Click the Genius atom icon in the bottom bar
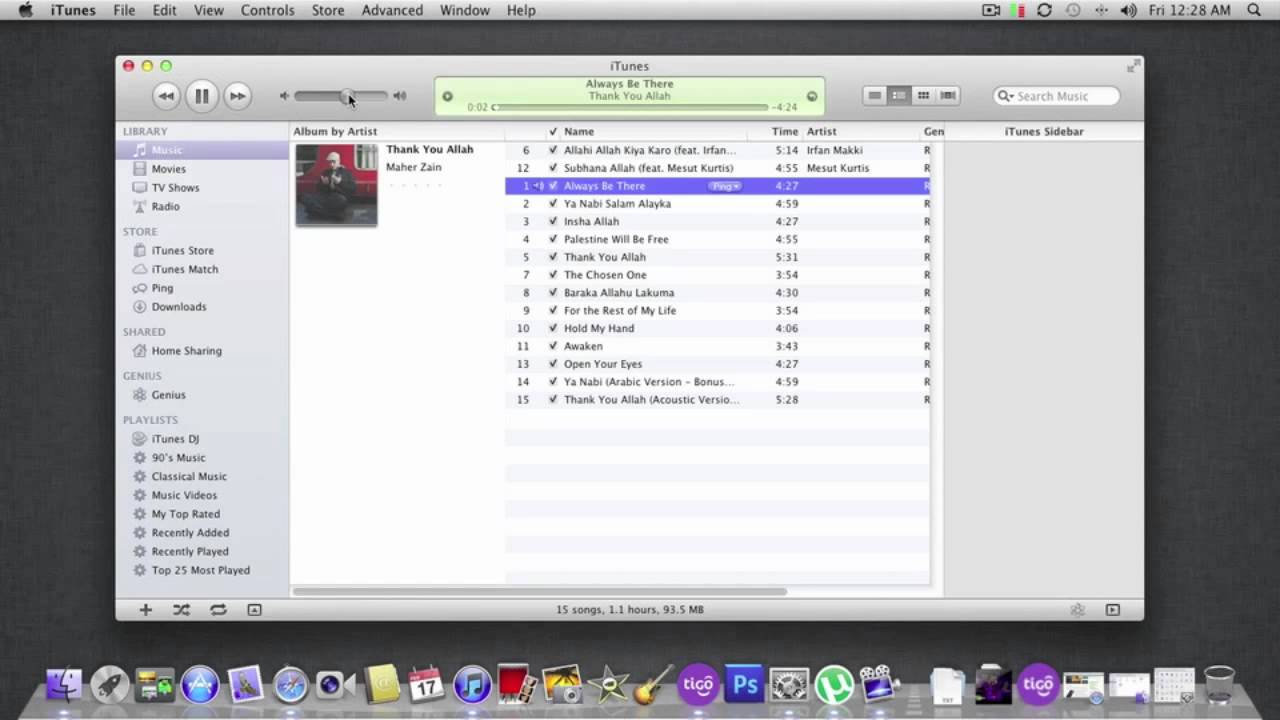1280x720 pixels. tap(1077, 609)
